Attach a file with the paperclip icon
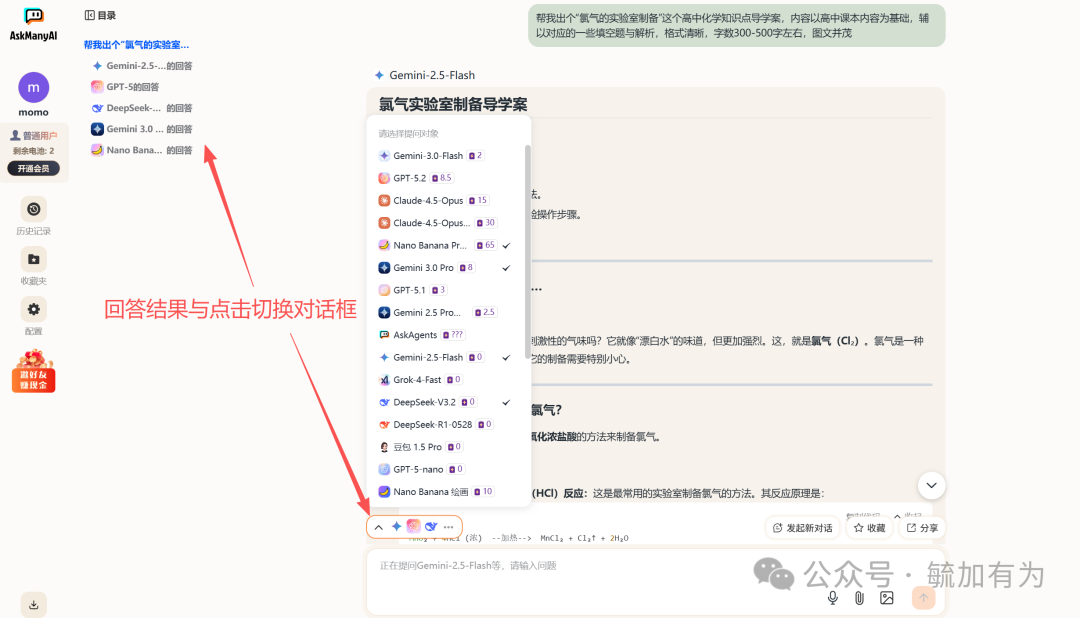Viewport: 1080px width, 618px height. [x=859, y=597]
